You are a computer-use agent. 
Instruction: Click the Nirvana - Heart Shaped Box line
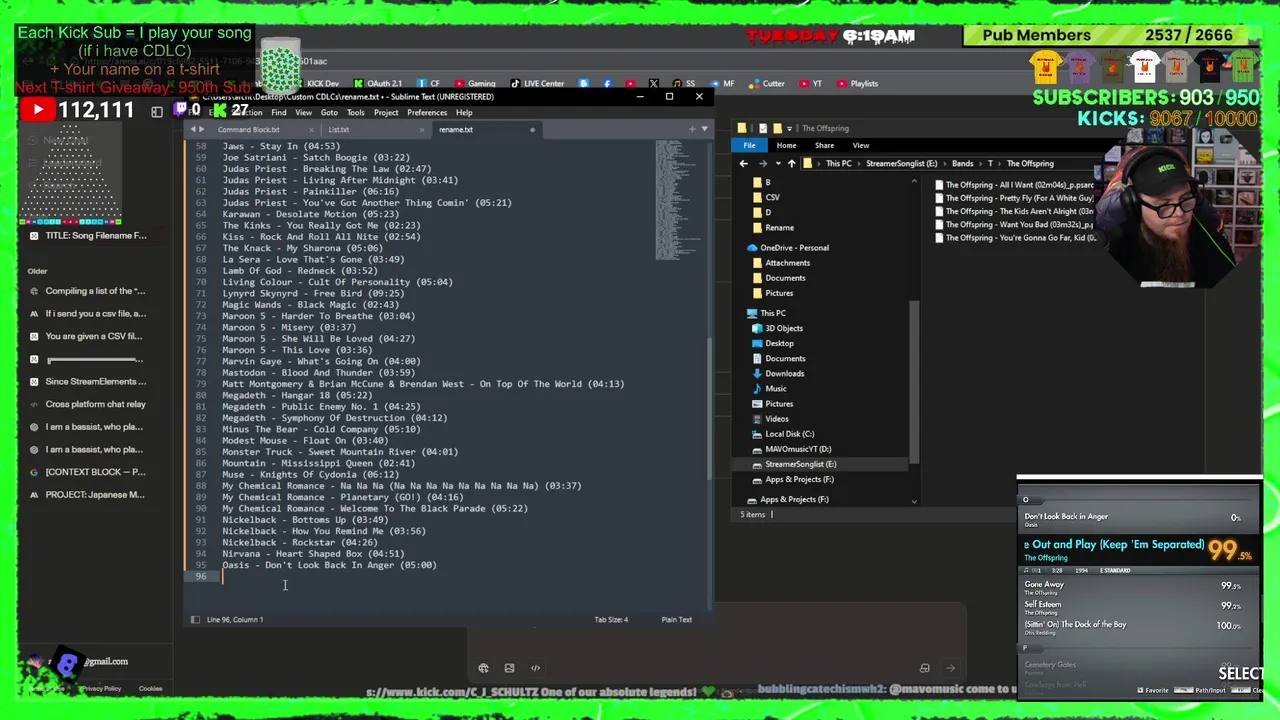[x=313, y=553]
